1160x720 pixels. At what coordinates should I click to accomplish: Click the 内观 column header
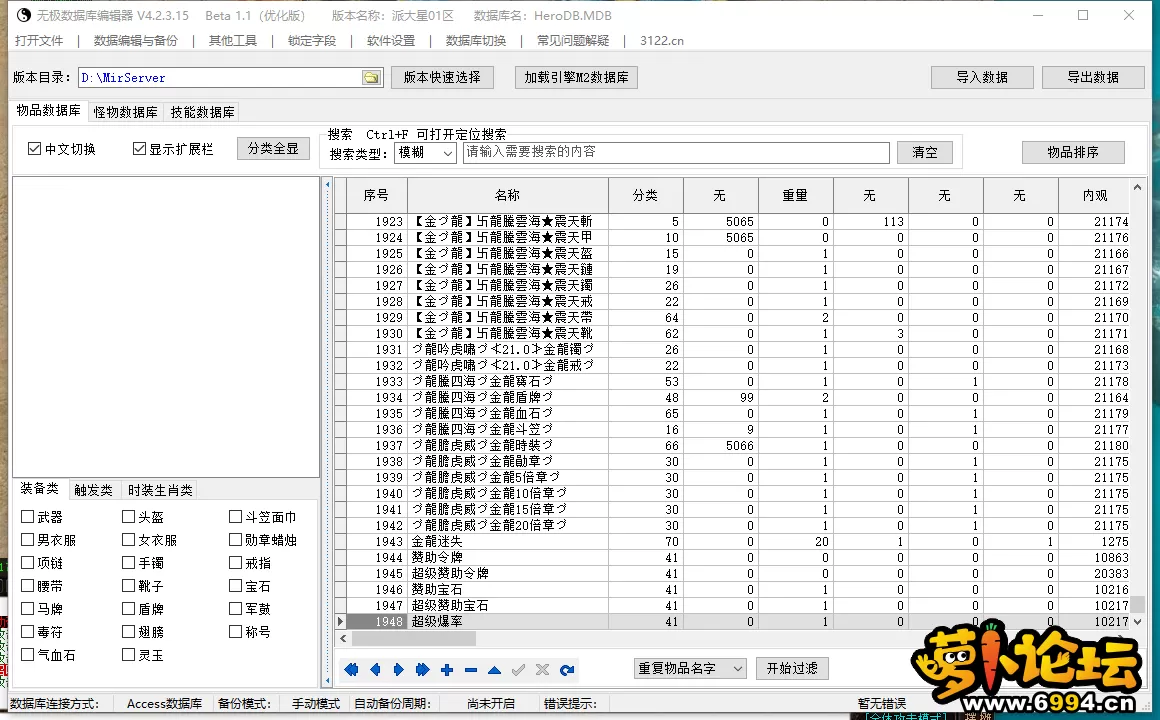(1095, 195)
